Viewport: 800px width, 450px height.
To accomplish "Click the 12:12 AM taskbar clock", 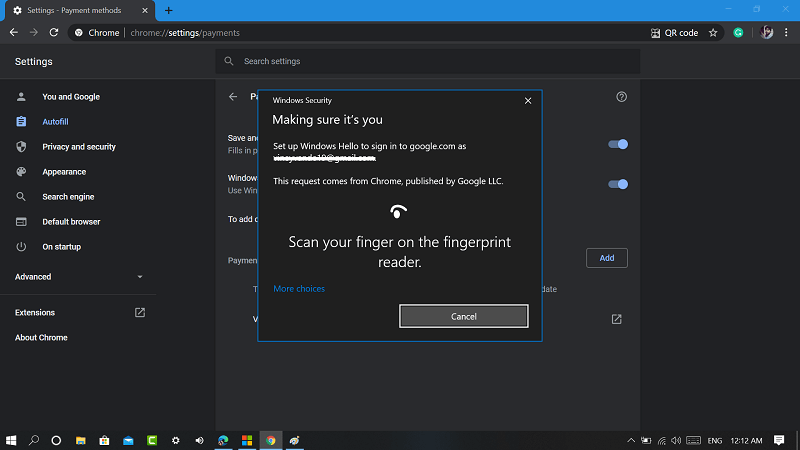I will pos(746,440).
